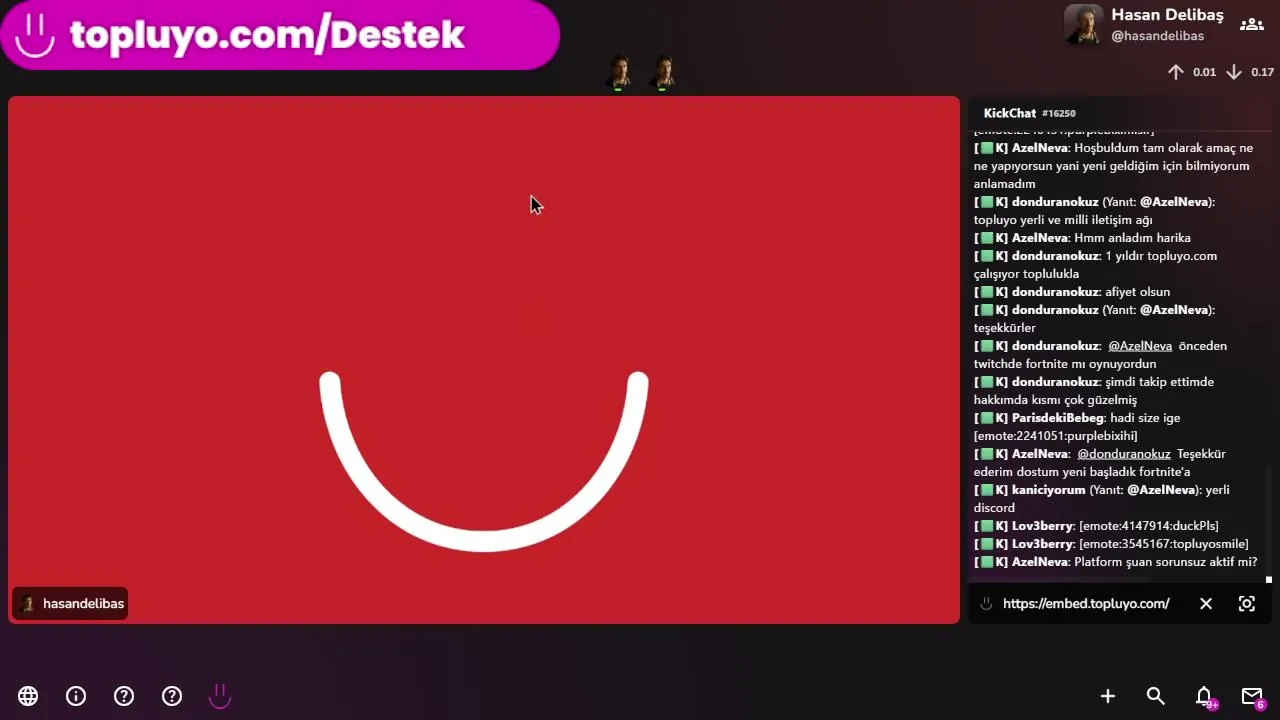Click the hasandelibas stream name tag

click(70, 604)
